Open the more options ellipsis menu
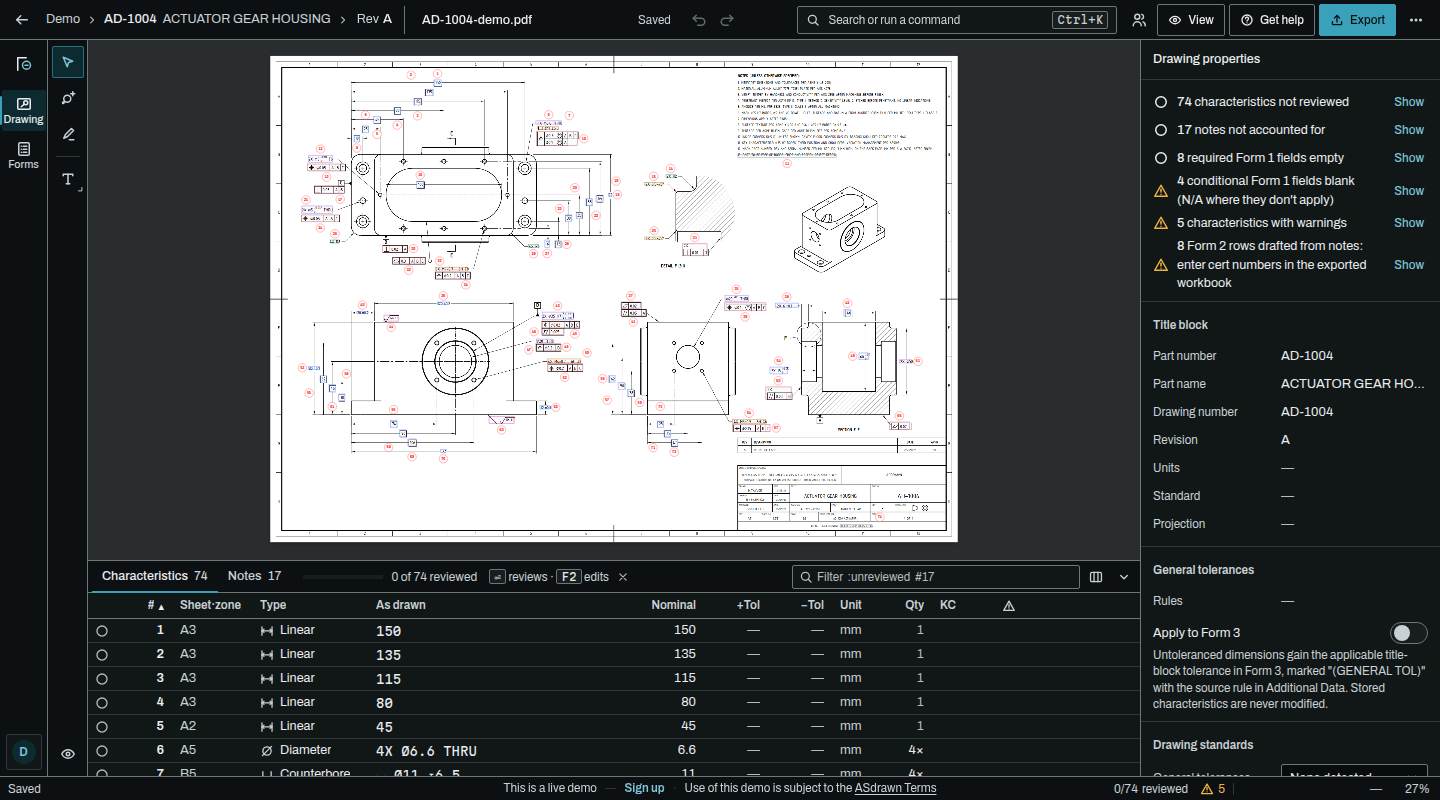Screen dimensions: 1440x800 [x=1415, y=20]
